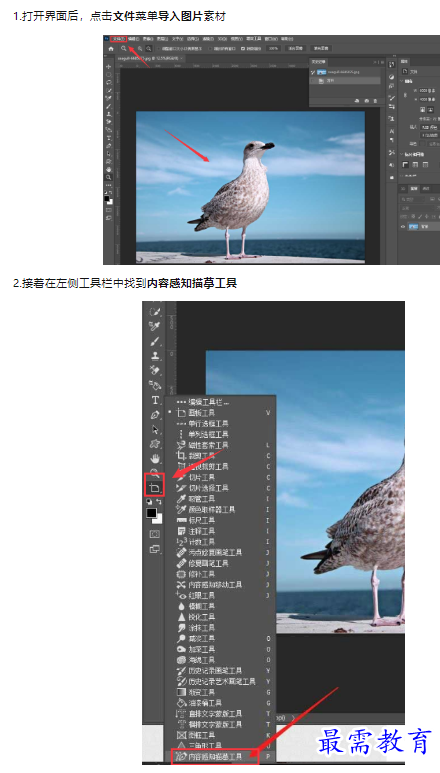Screen dimensions: 440x773
Task: Choose 切片选择工具 in the tool flyout
Action: click(x=202, y=488)
